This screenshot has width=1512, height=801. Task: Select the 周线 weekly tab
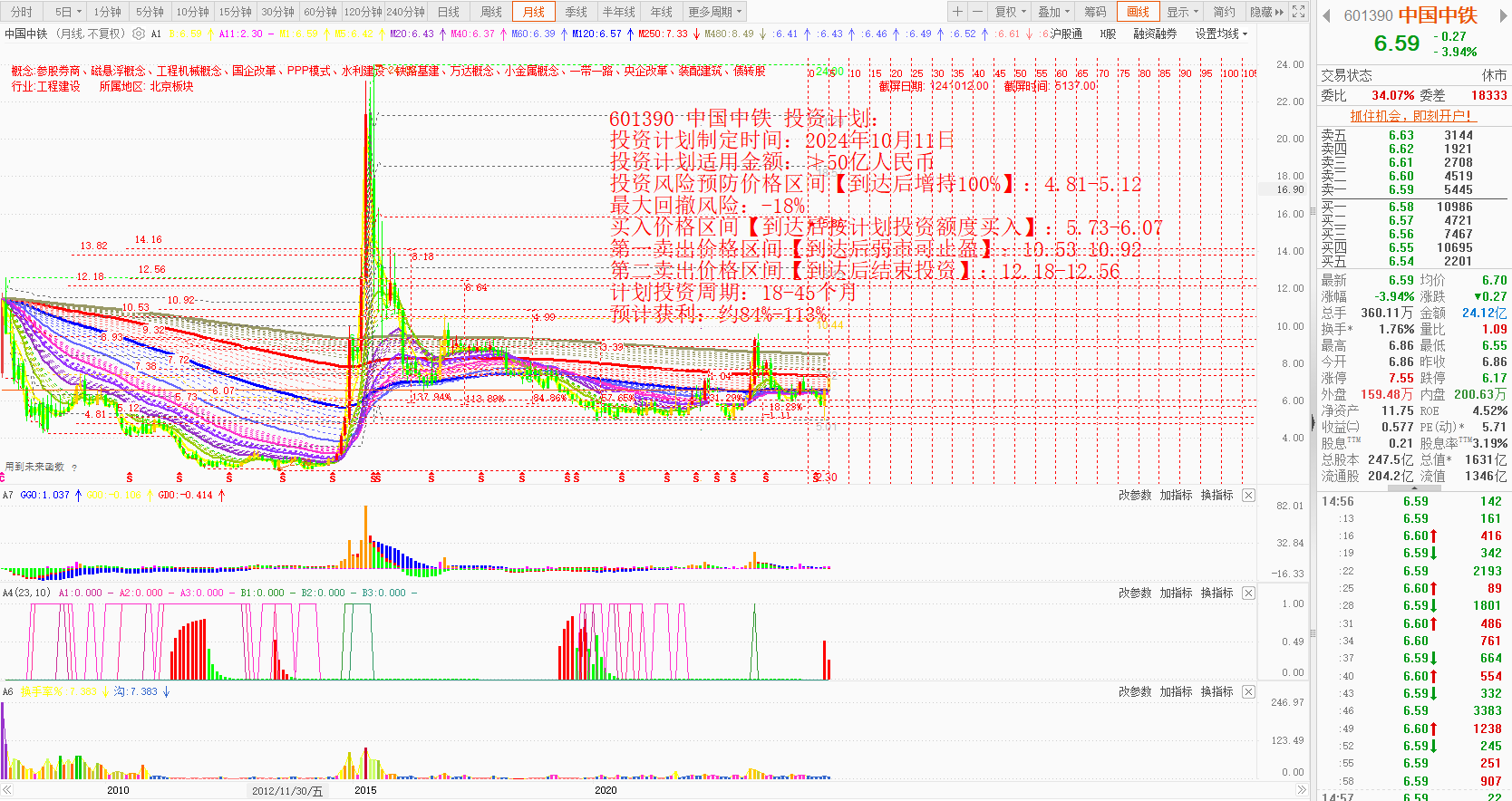[491, 12]
